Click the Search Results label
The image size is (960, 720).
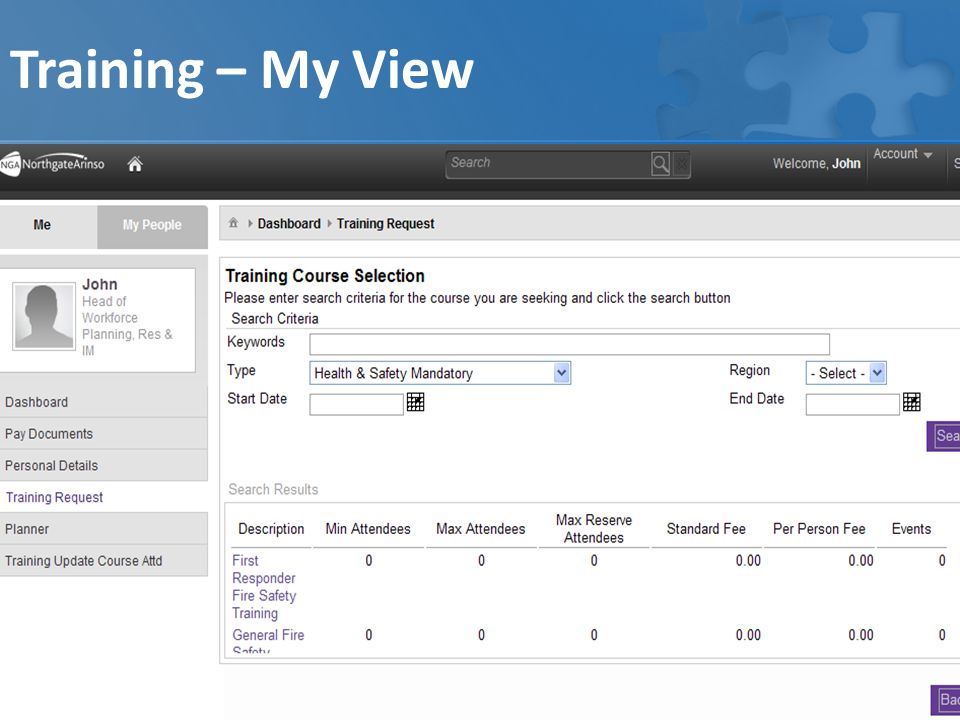point(273,489)
